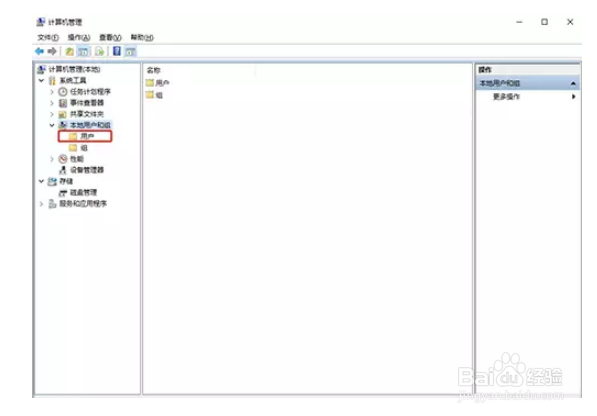The height and width of the screenshot is (416, 597).
Task: Select the 设备管理器 device icon
Action: (63, 170)
